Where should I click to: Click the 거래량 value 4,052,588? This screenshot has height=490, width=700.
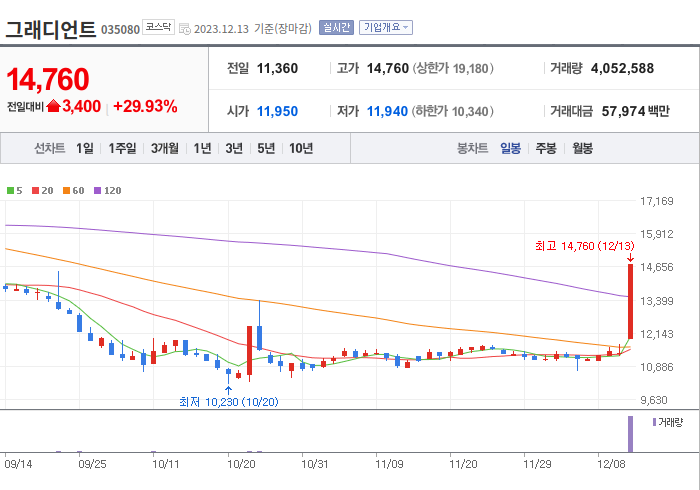pyautogui.click(x=622, y=68)
